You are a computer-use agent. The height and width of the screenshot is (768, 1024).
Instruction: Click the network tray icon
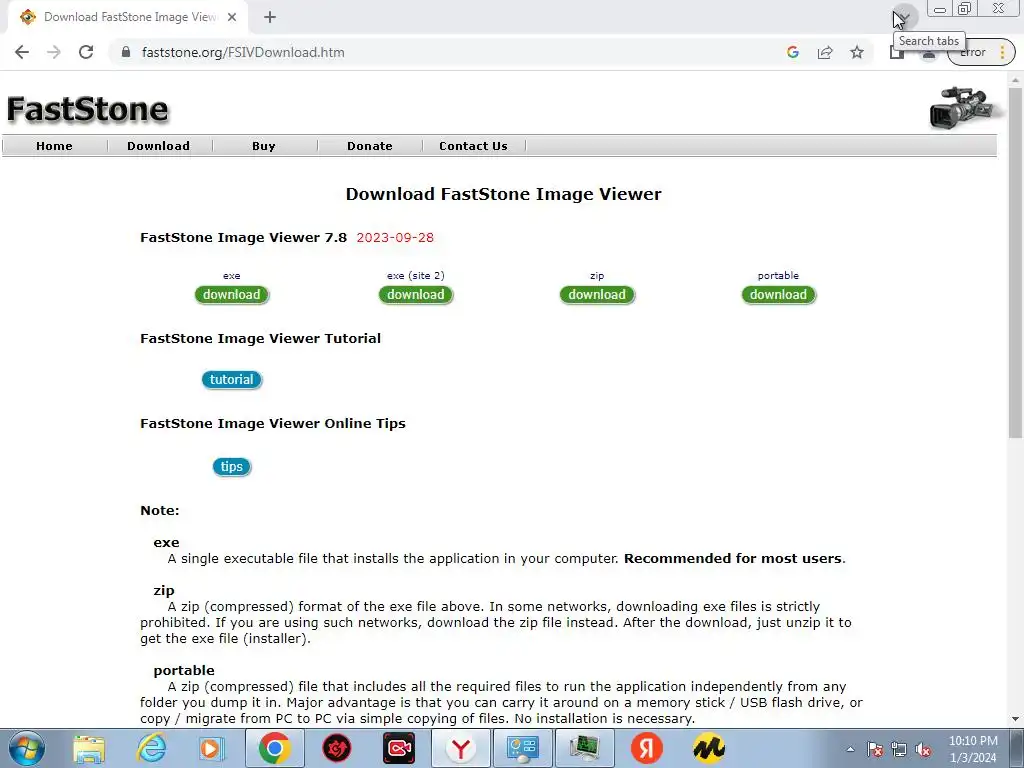899,750
